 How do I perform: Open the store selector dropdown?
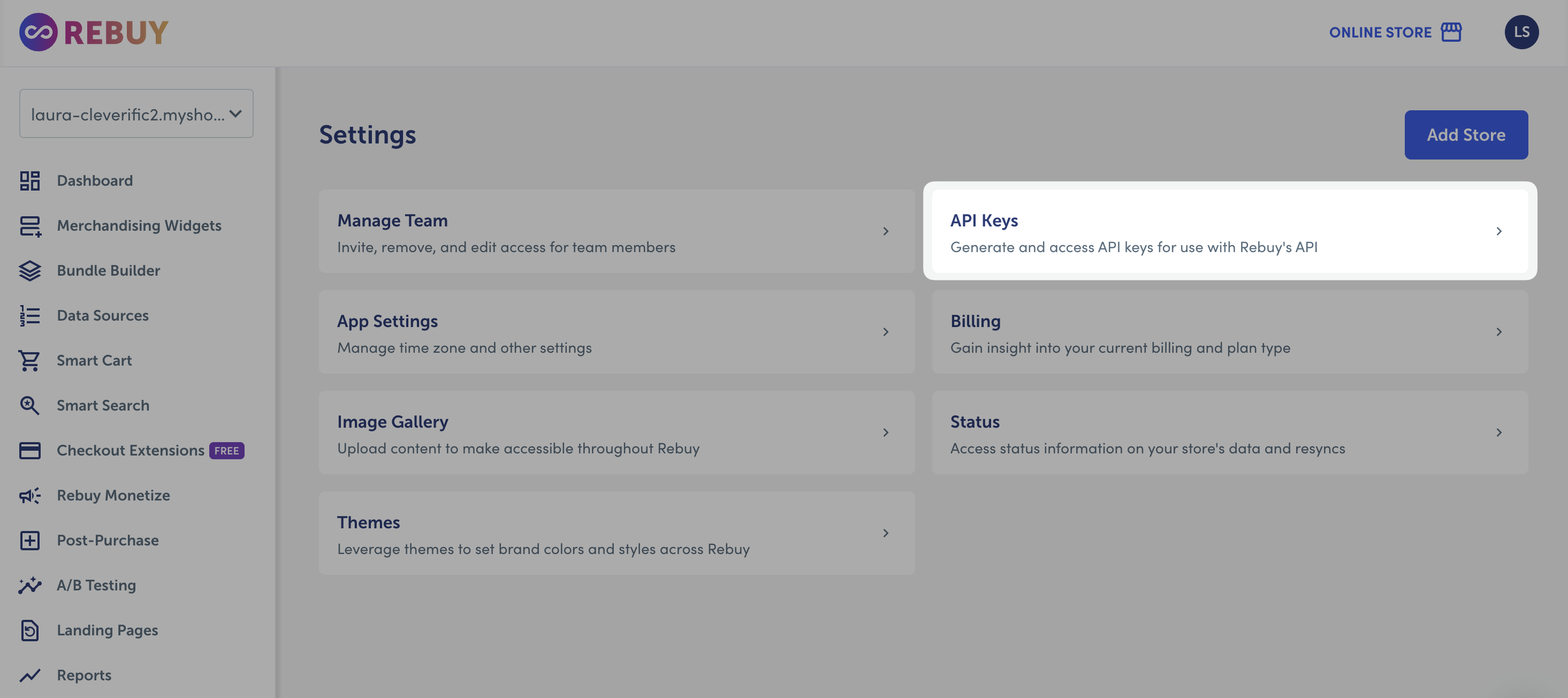136,114
